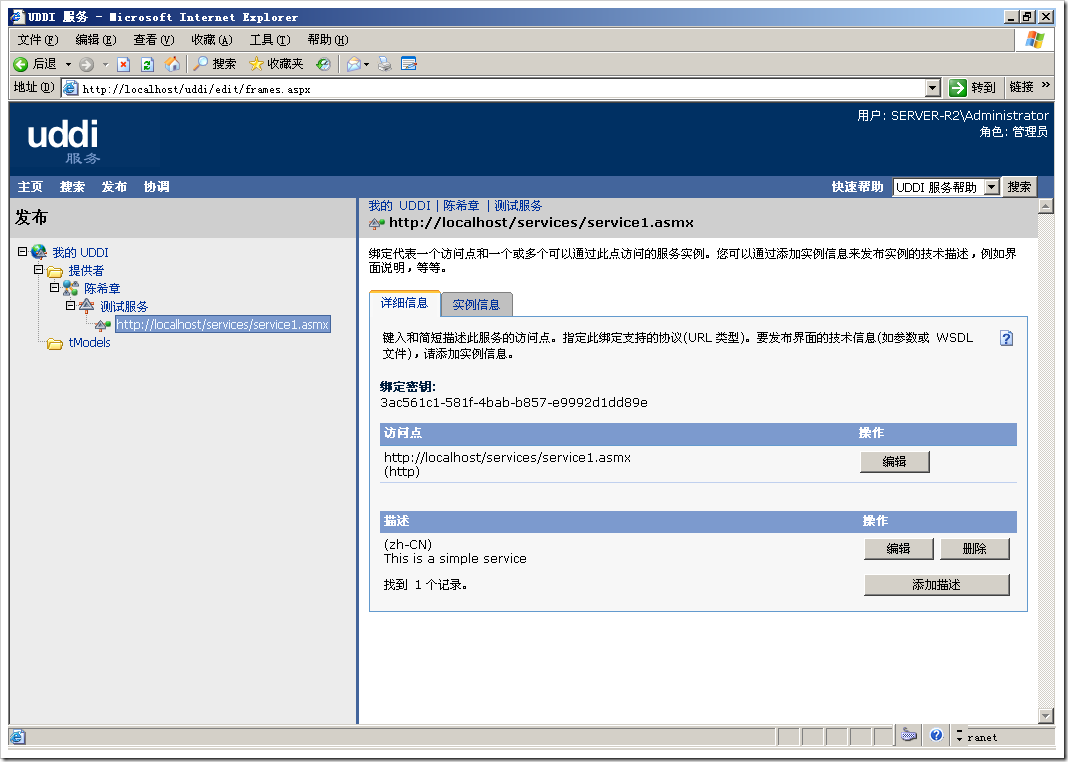Open the 发布 navigation link
Viewport: 1068px width, 762px height.
(114, 187)
